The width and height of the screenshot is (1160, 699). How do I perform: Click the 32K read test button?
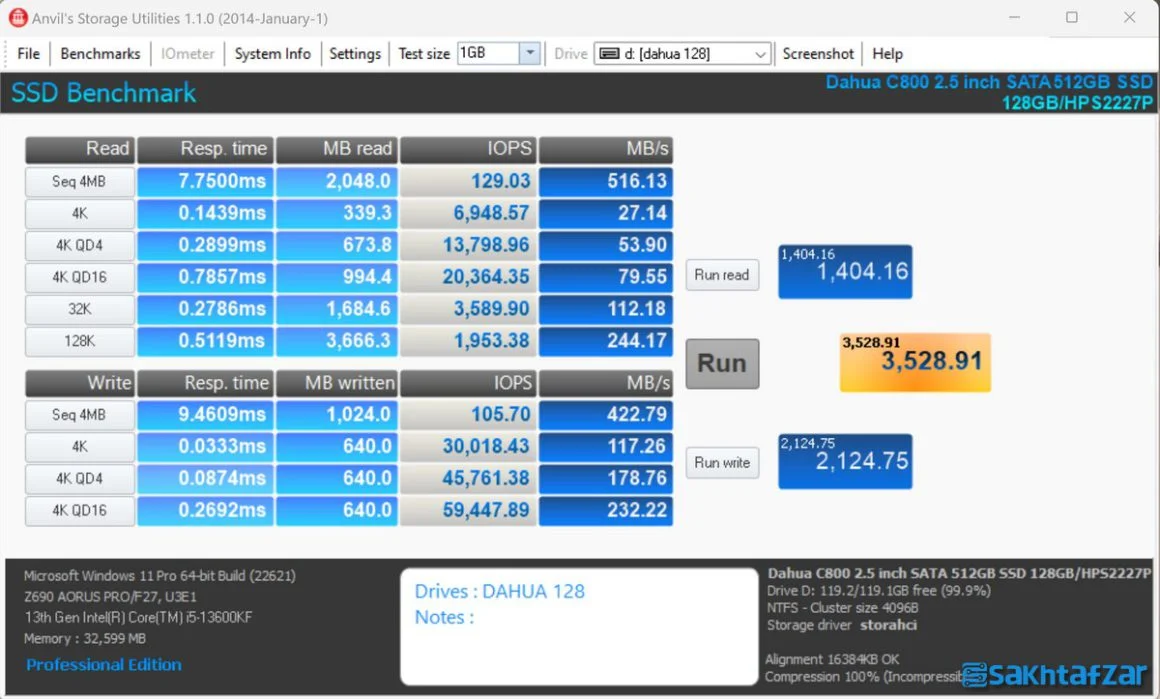tap(79, 309)
